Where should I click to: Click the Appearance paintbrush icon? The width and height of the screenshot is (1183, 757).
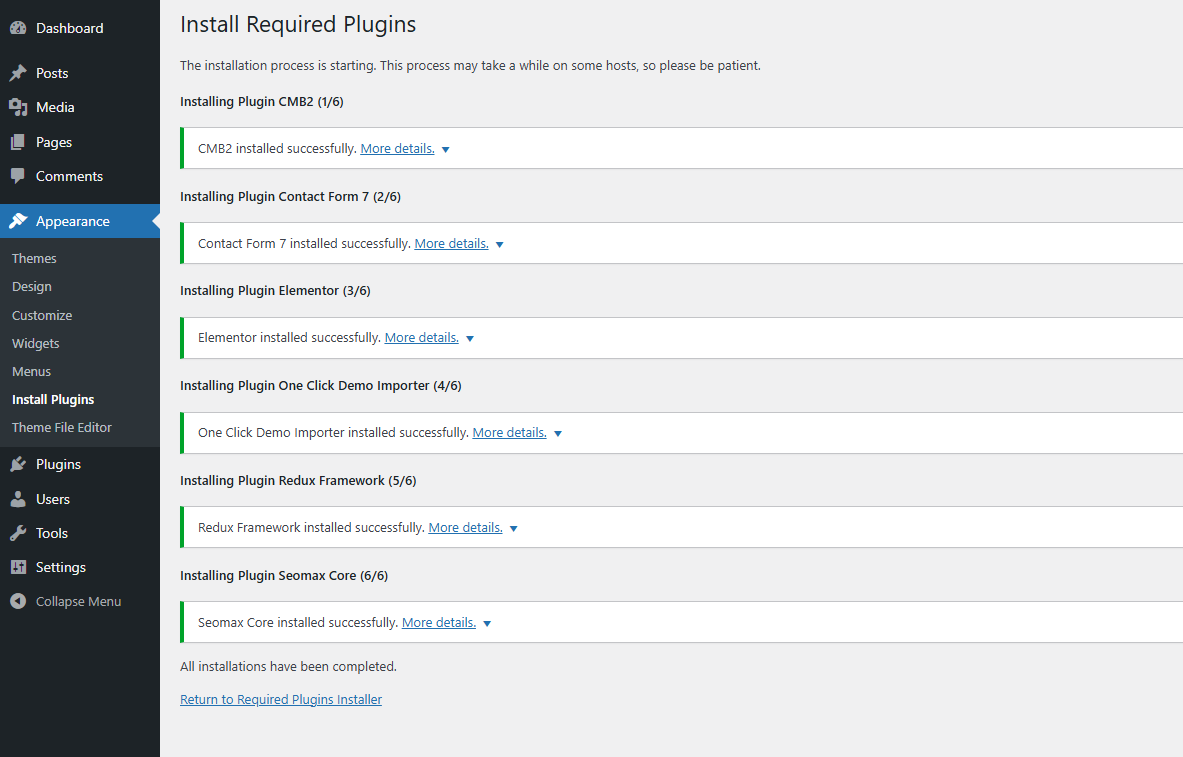[x=18, y=221]
